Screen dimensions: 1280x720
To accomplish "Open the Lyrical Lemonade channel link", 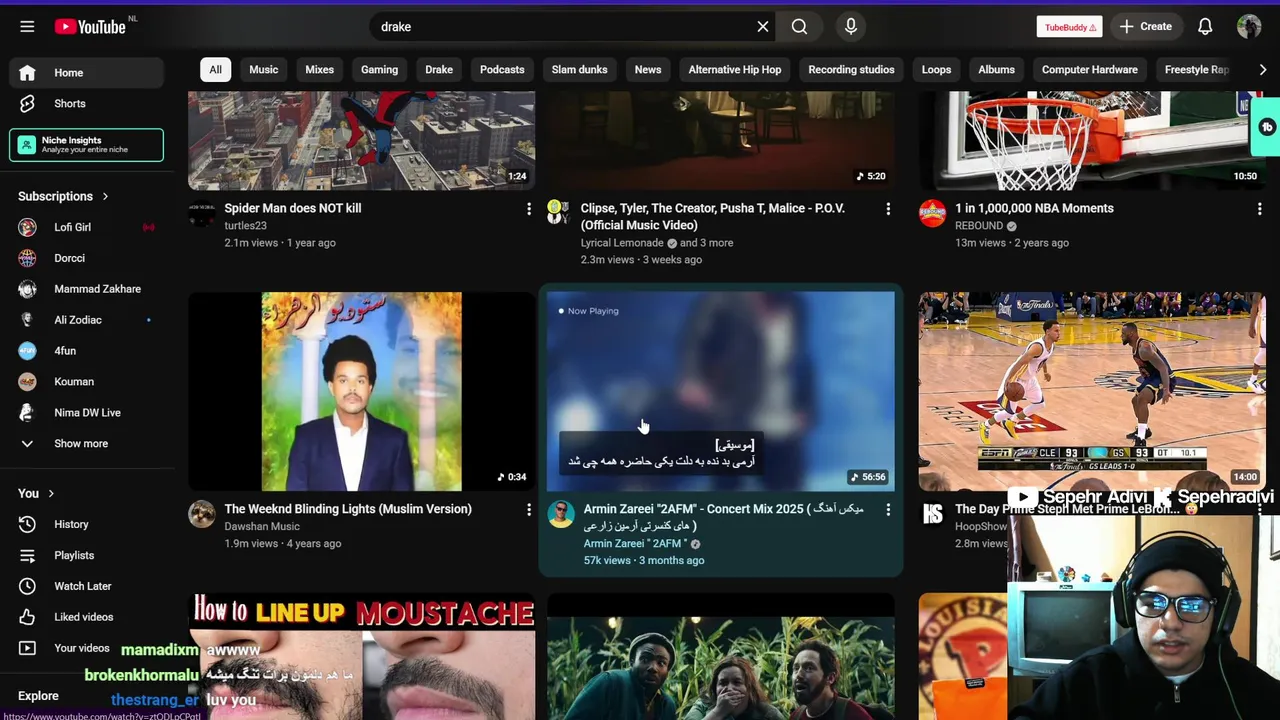I will [622, 243].
